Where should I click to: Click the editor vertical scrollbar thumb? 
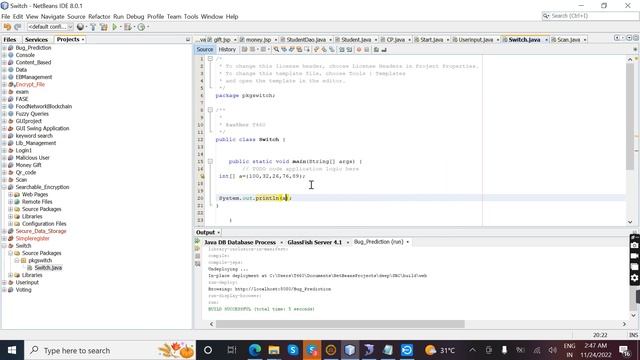(x=630, y=116)
